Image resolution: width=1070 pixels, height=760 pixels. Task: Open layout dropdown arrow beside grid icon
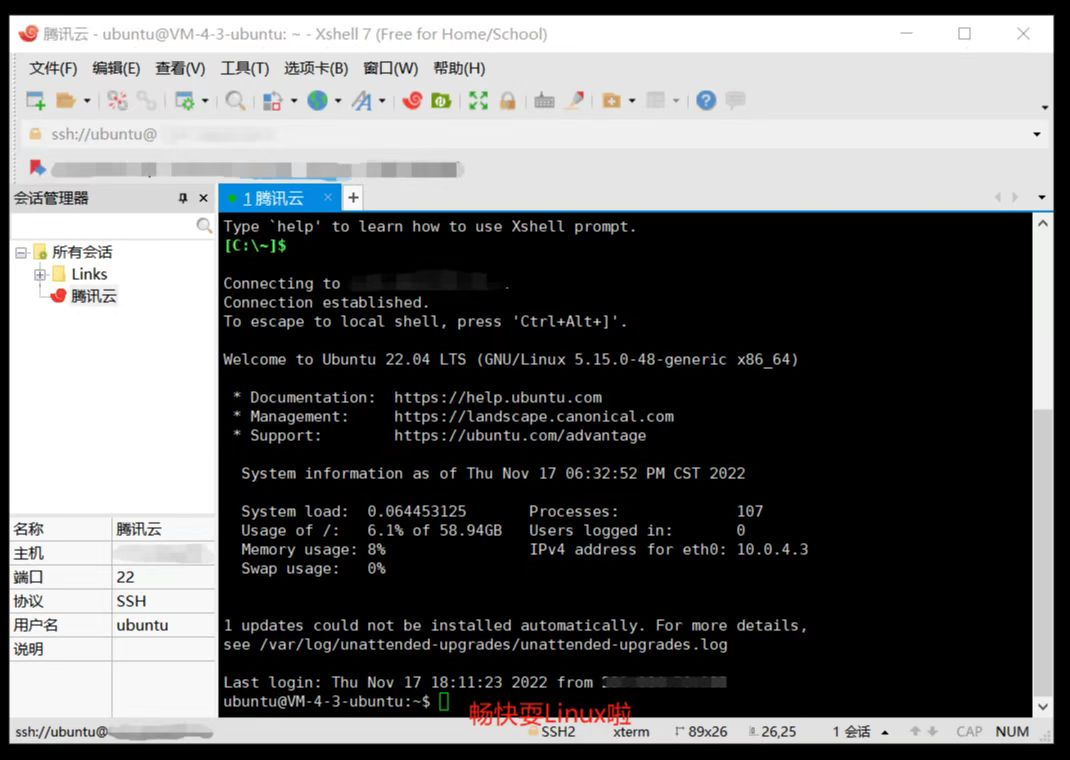point(676,101)
